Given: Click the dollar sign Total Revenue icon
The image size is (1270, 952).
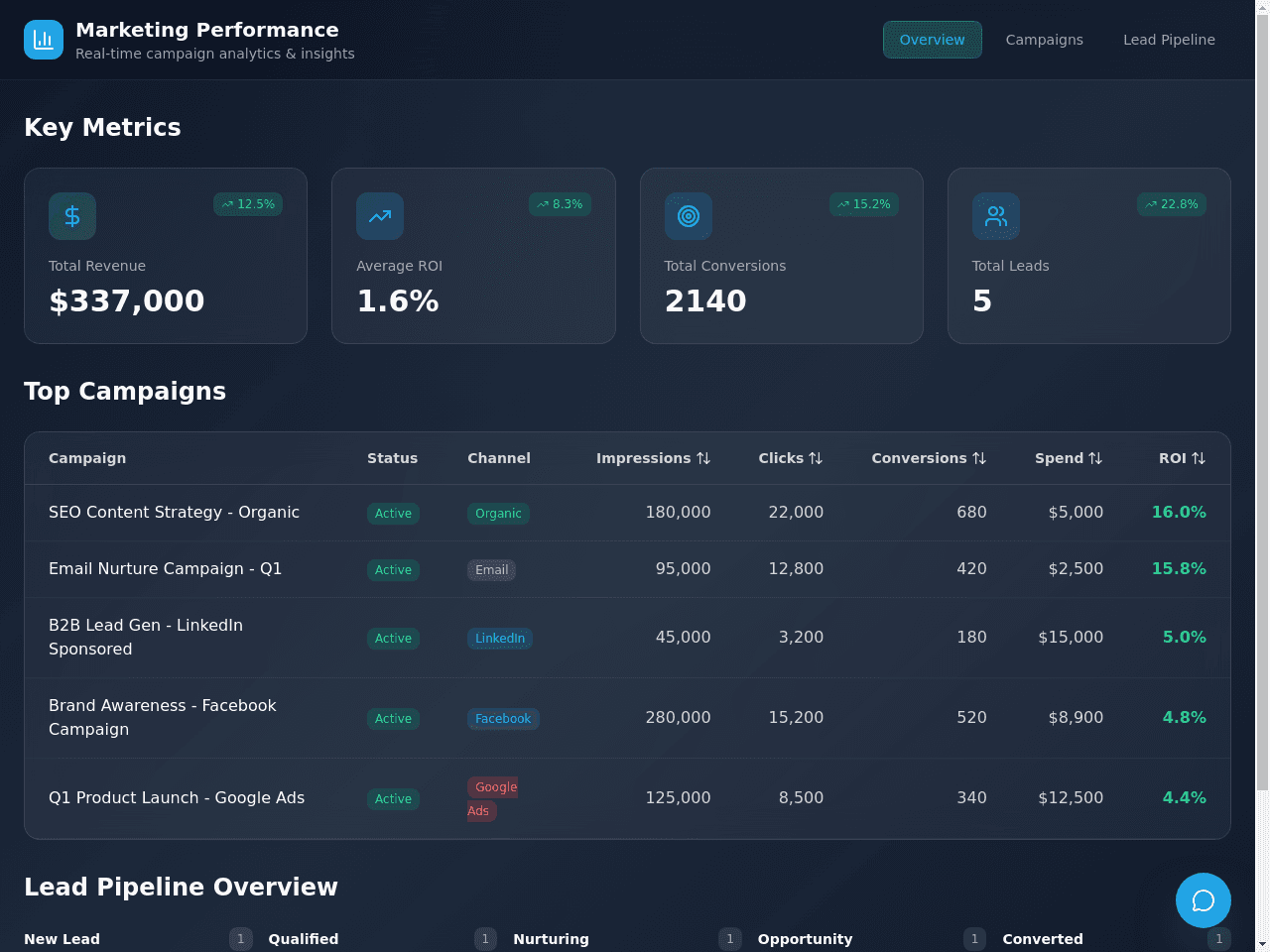Looking at the screenshot, I should [72, 216].
